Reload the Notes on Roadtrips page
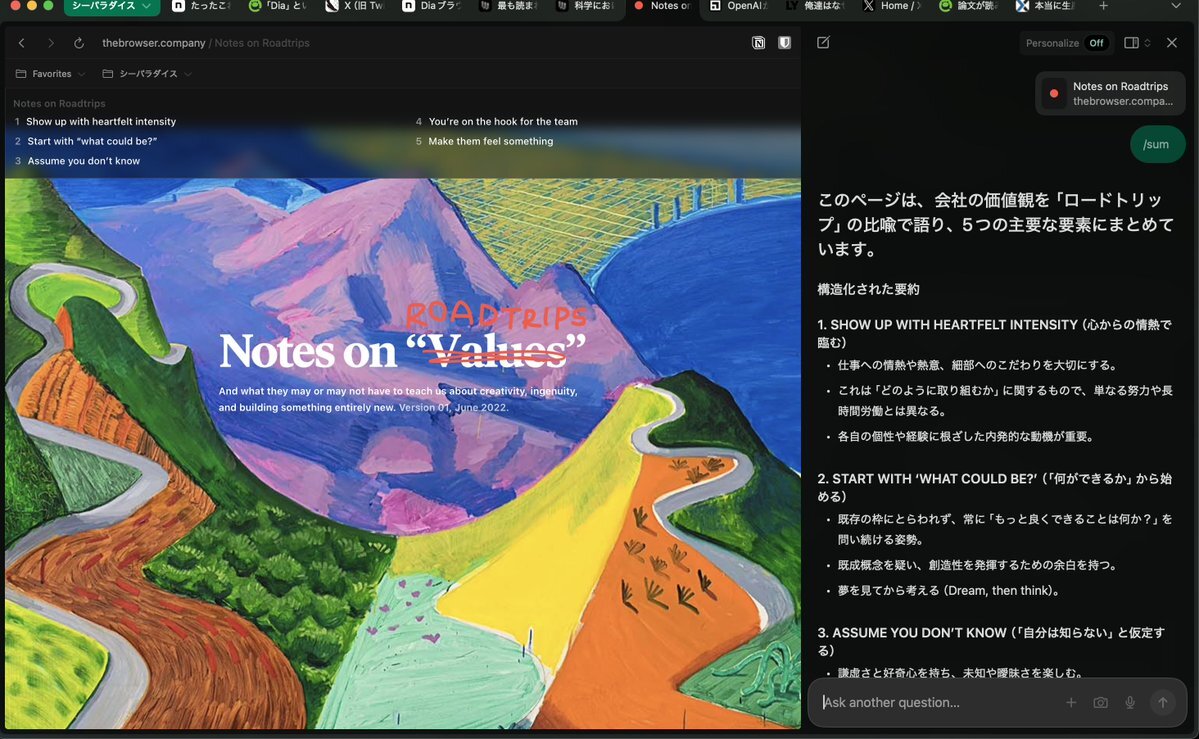 [x=79, y=43]
